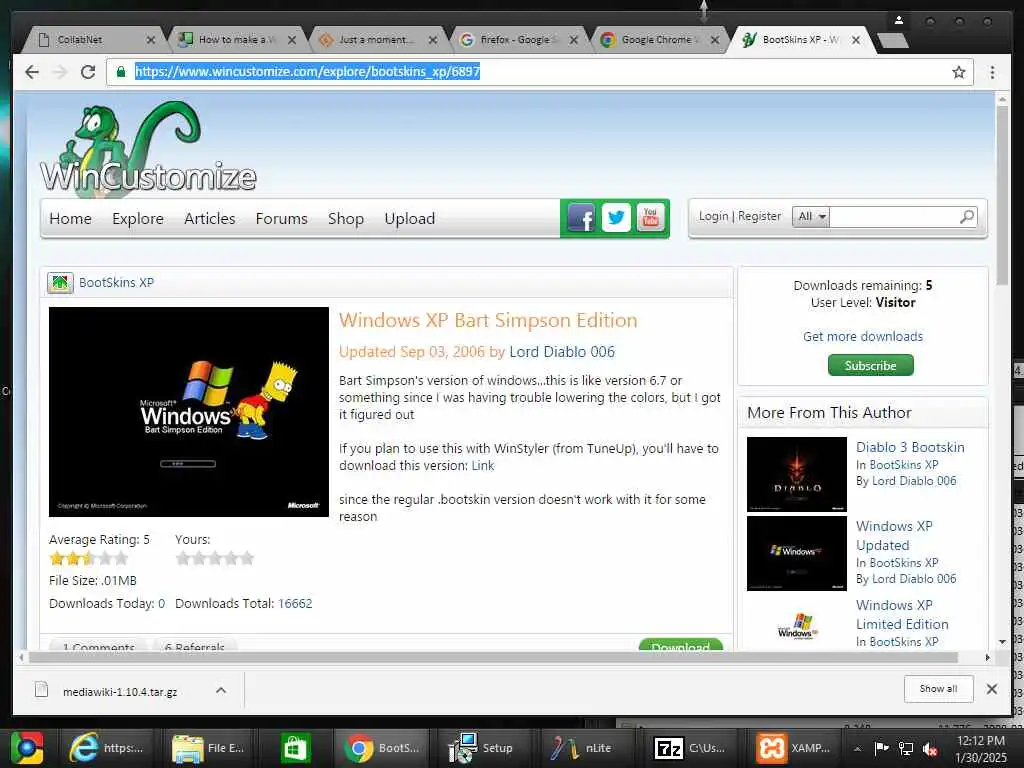
Task: Click the BootSkins XP breadcrumb link
Action: pyautogui.click(x=116, y=283)
